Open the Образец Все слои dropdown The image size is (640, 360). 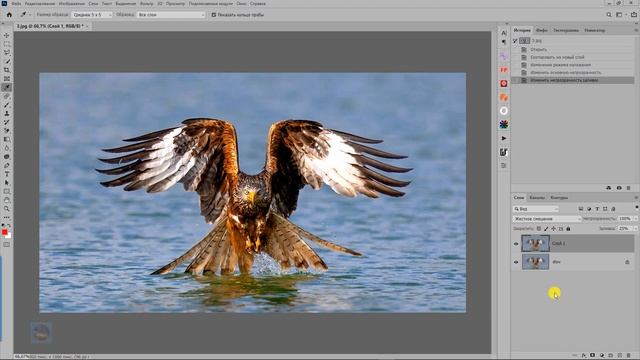171,15
